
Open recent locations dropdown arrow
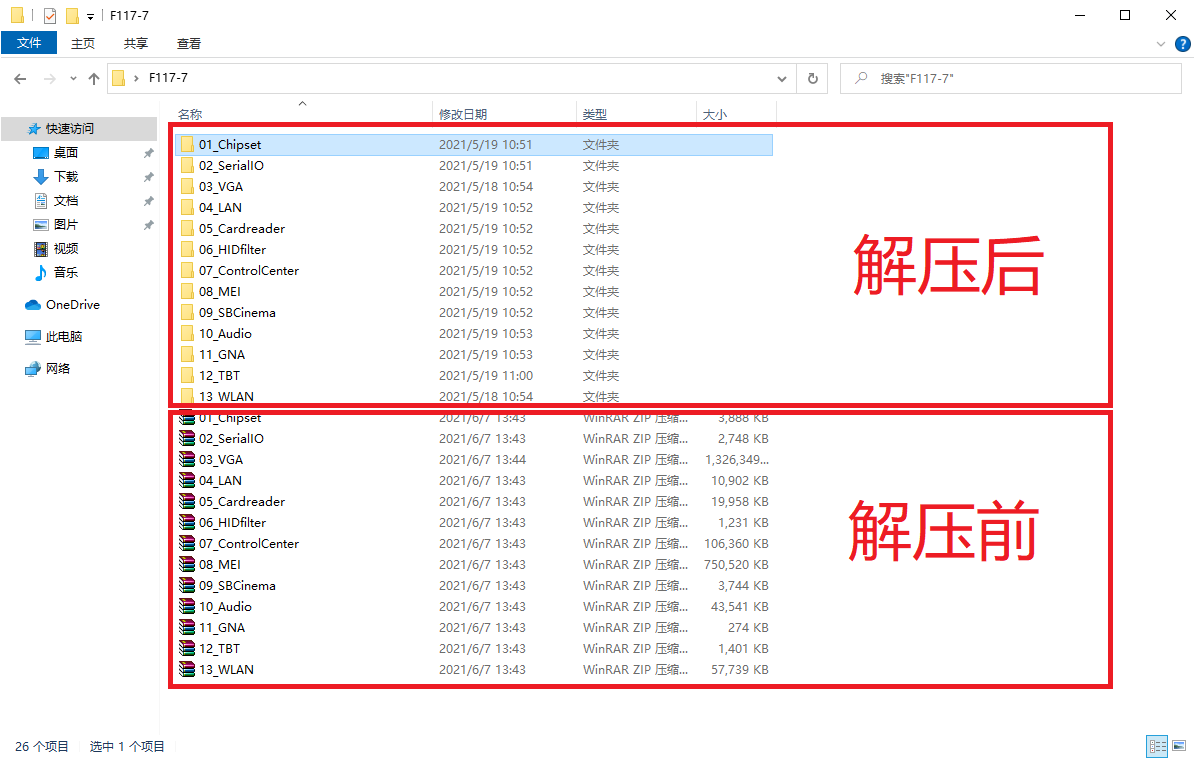73,78
